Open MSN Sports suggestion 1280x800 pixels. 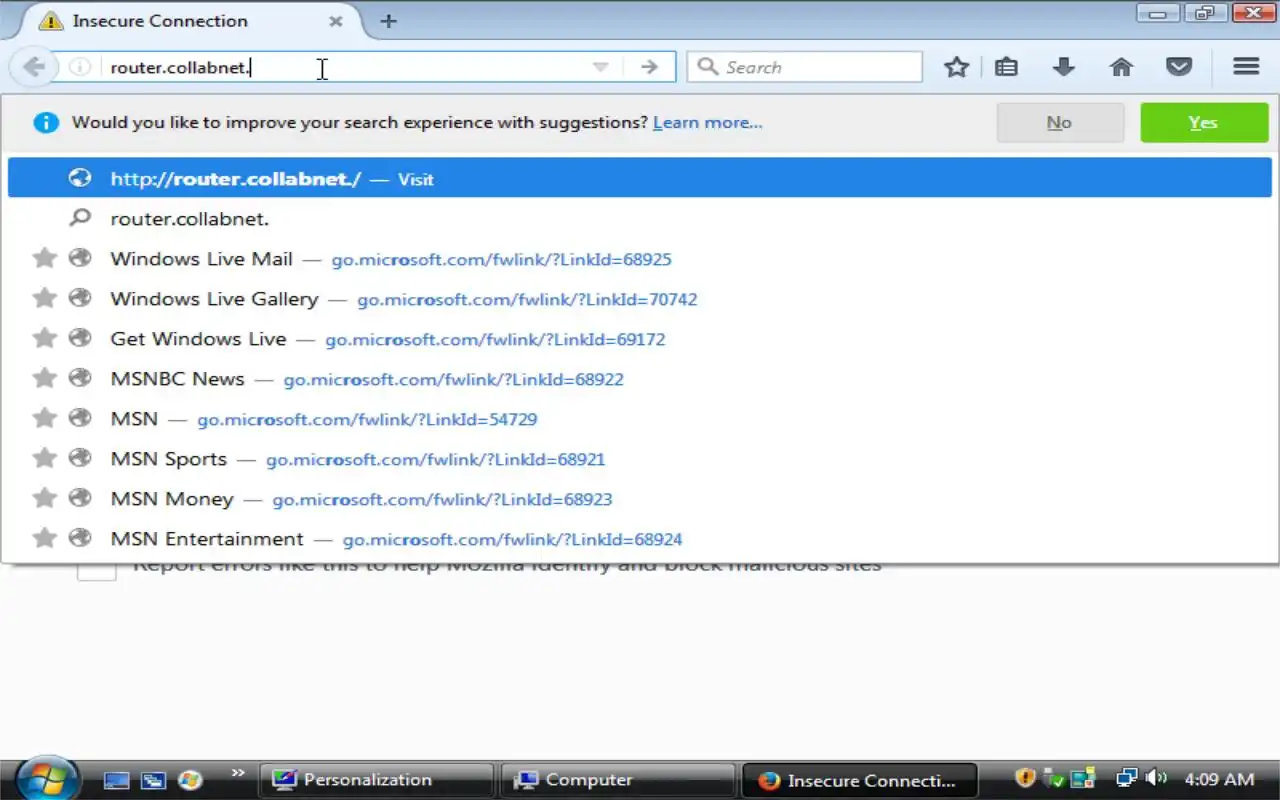640,459
